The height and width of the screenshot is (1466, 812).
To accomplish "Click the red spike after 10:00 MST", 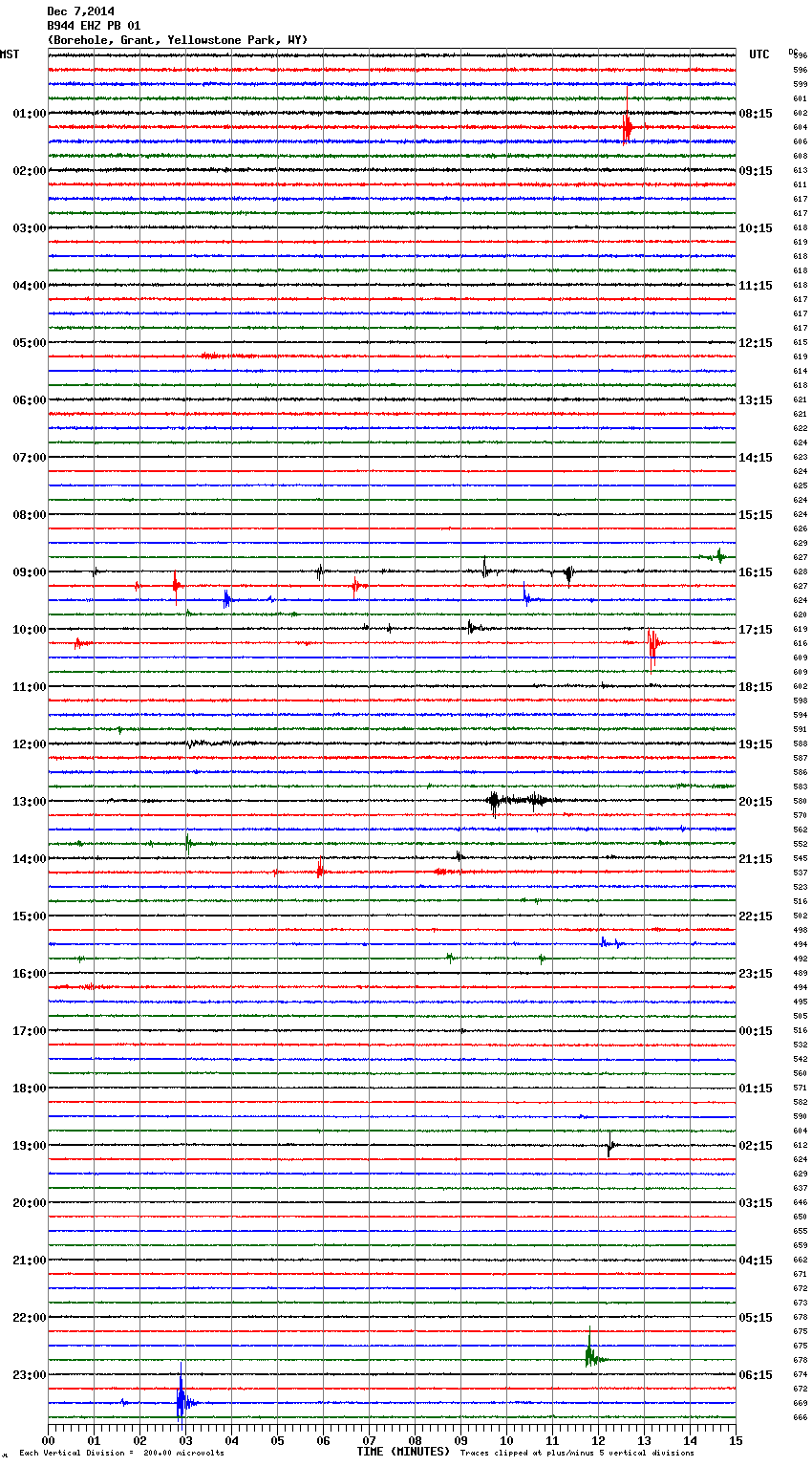I will click(x=652, y=644).
